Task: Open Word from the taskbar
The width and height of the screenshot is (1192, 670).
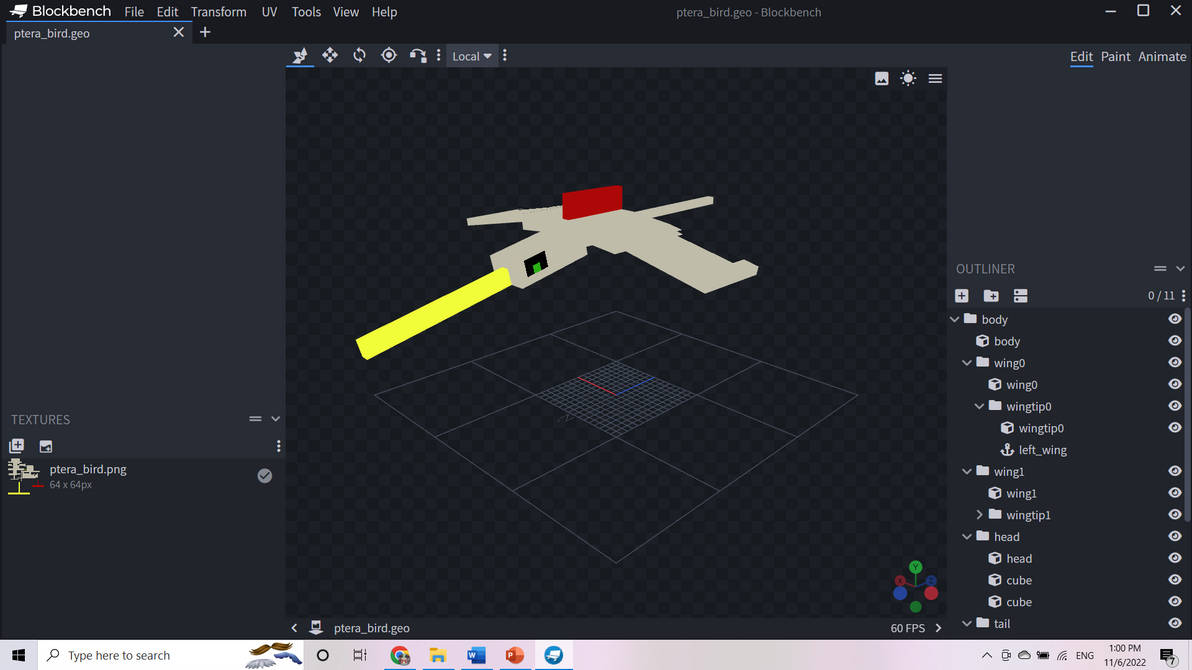Action: [477, 656]
